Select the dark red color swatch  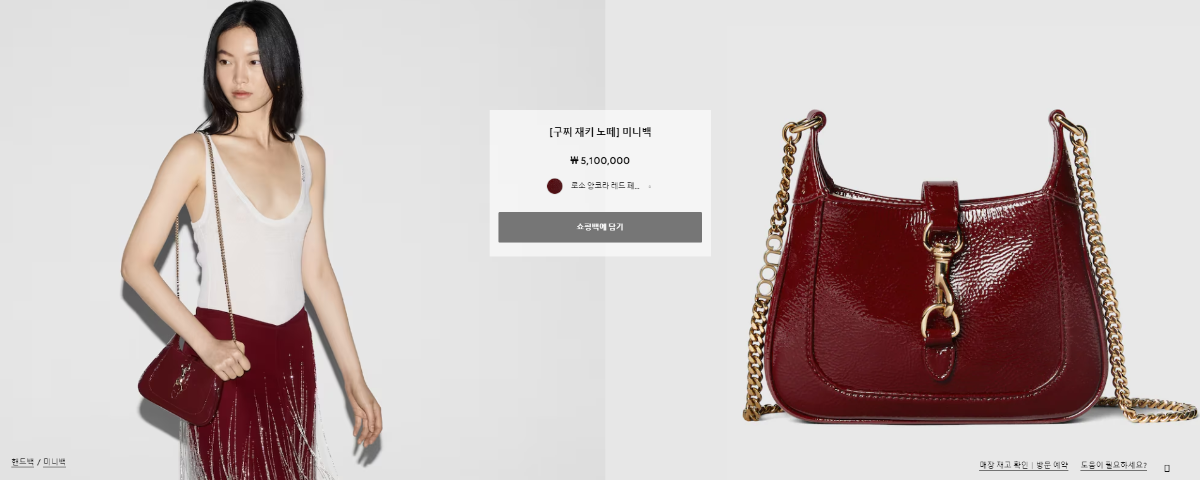click(x=555, y=186)
